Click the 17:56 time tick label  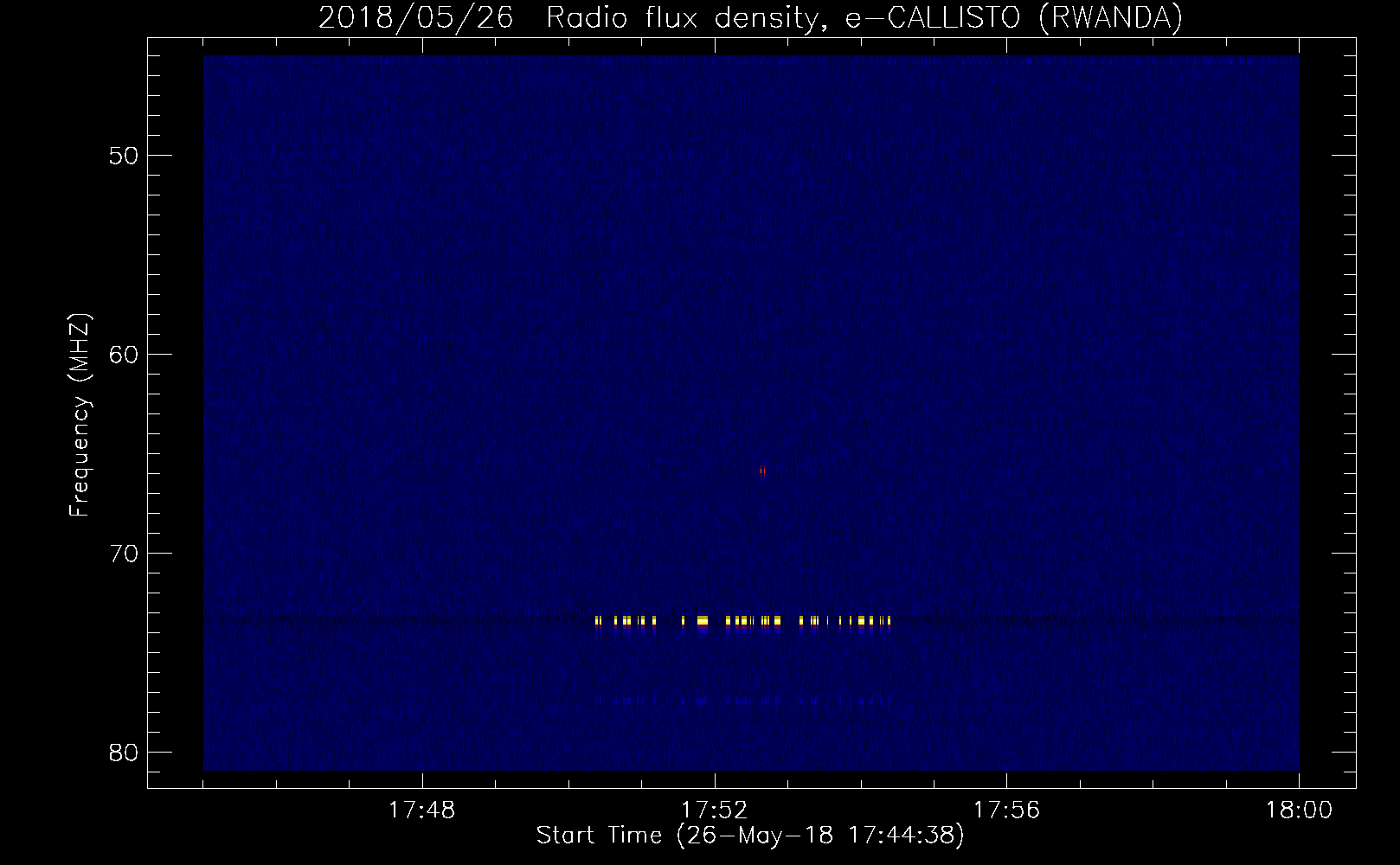coord(1006,811)
